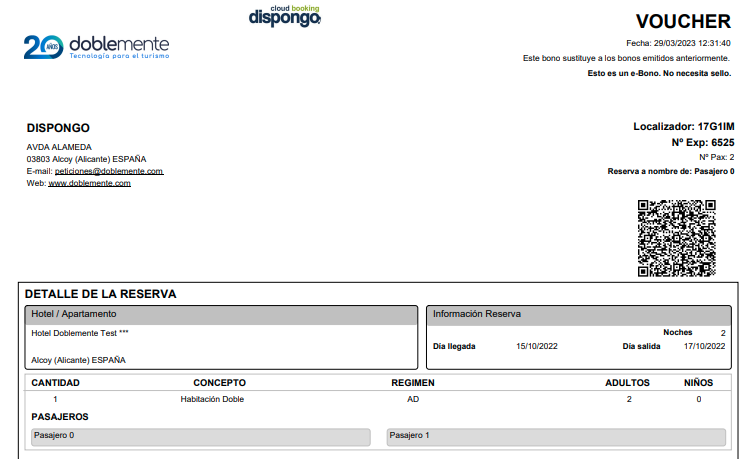Click the 03803 Alcoy (Alicante) ESPAÑA address
This screenshot has width=751, height=459.
pos(86,159)
